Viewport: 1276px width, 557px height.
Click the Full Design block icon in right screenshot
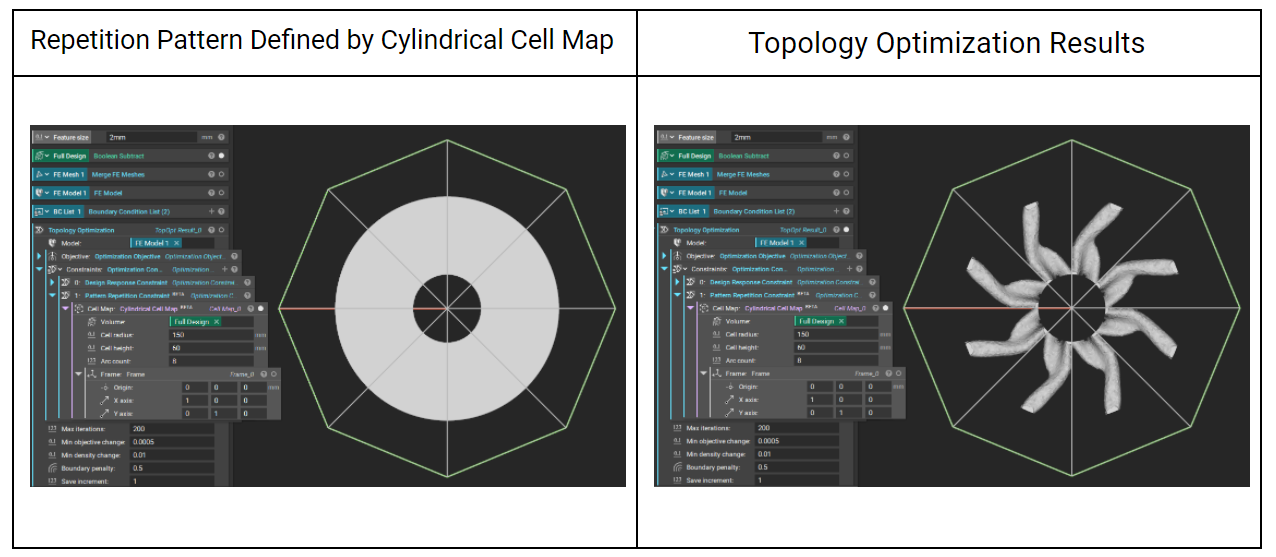point(664,156)
